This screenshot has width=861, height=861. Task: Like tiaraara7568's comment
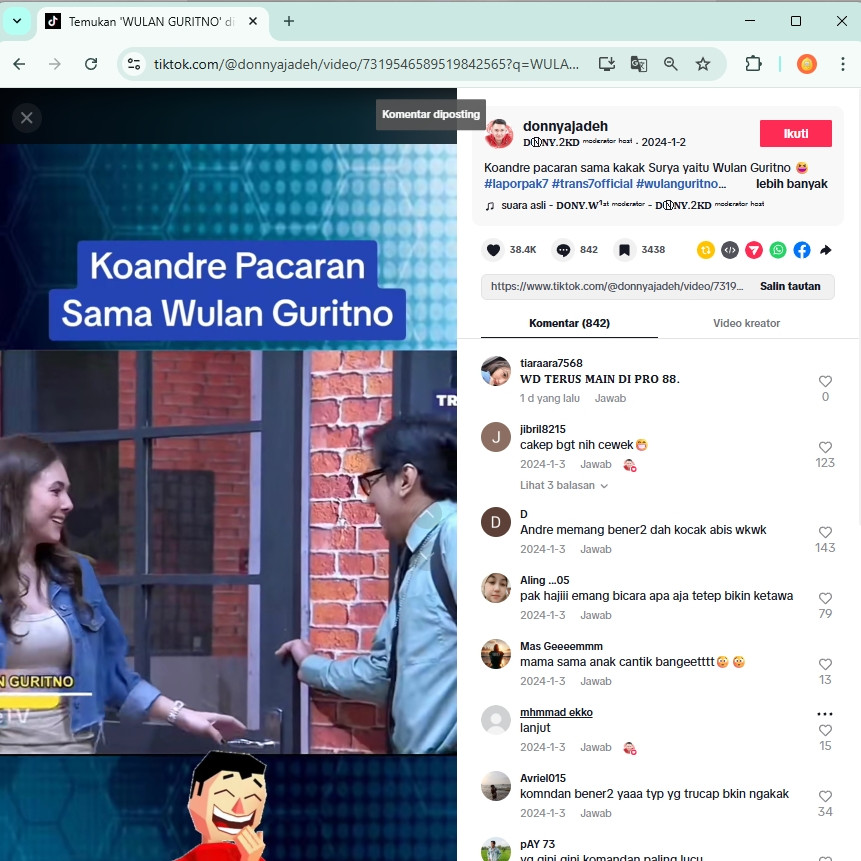(825, 381)
